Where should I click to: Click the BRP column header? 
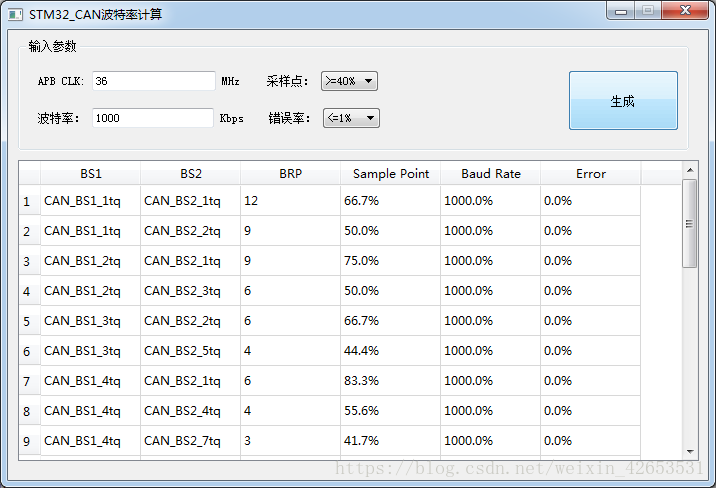click(x=290, y=173)
